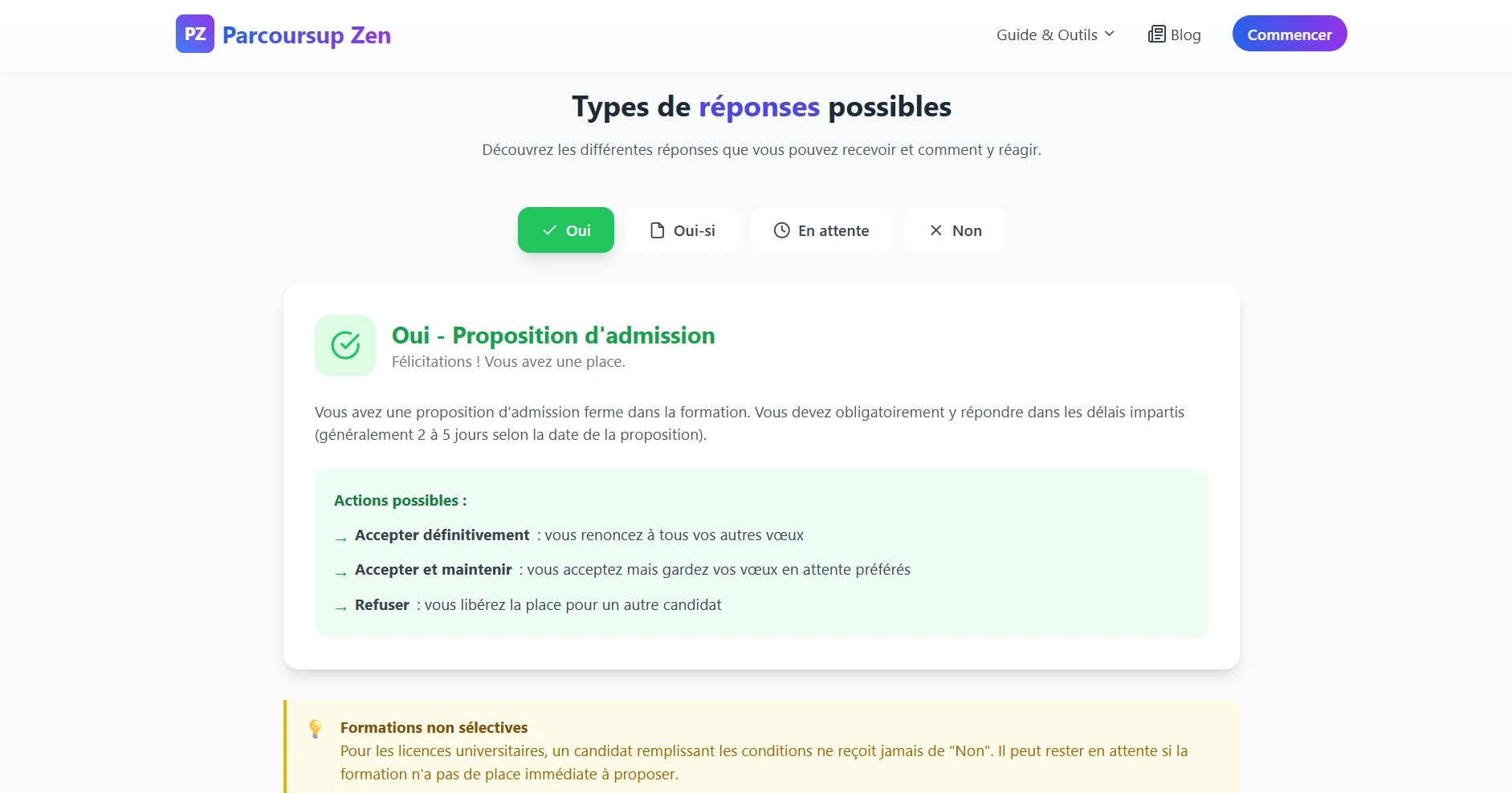Click the arrow before Refuser
Image resolution: width=1512 pixels, height=793 pixels.
point(340,609)
